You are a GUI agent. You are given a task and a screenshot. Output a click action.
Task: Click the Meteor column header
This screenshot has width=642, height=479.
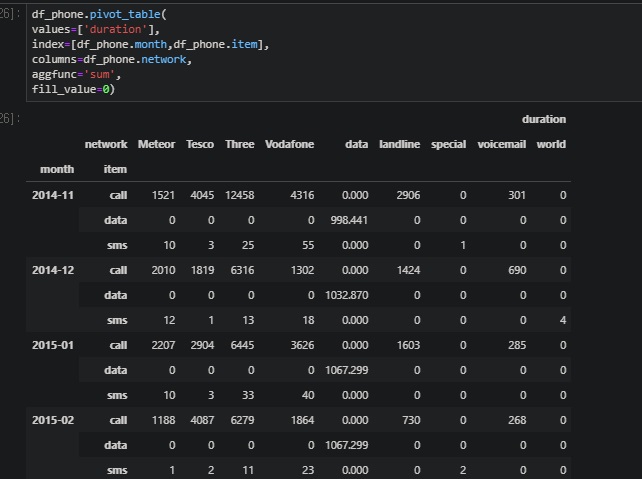pyautogui.click(x=156, y=145)
